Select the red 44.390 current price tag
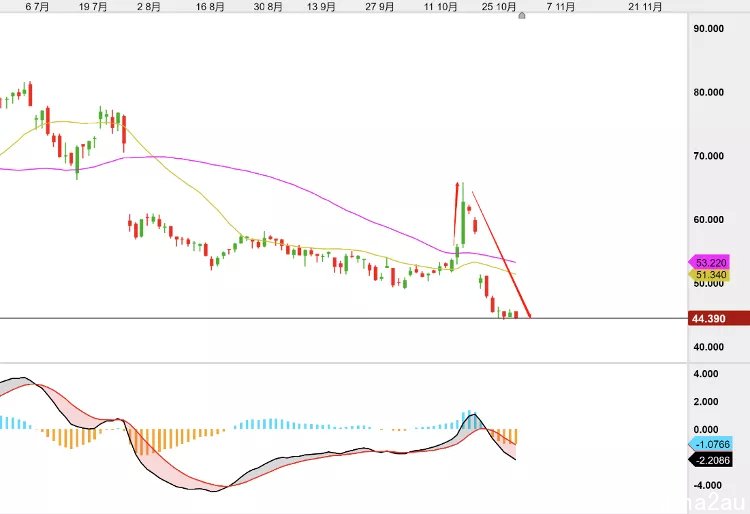 point(718,318)
